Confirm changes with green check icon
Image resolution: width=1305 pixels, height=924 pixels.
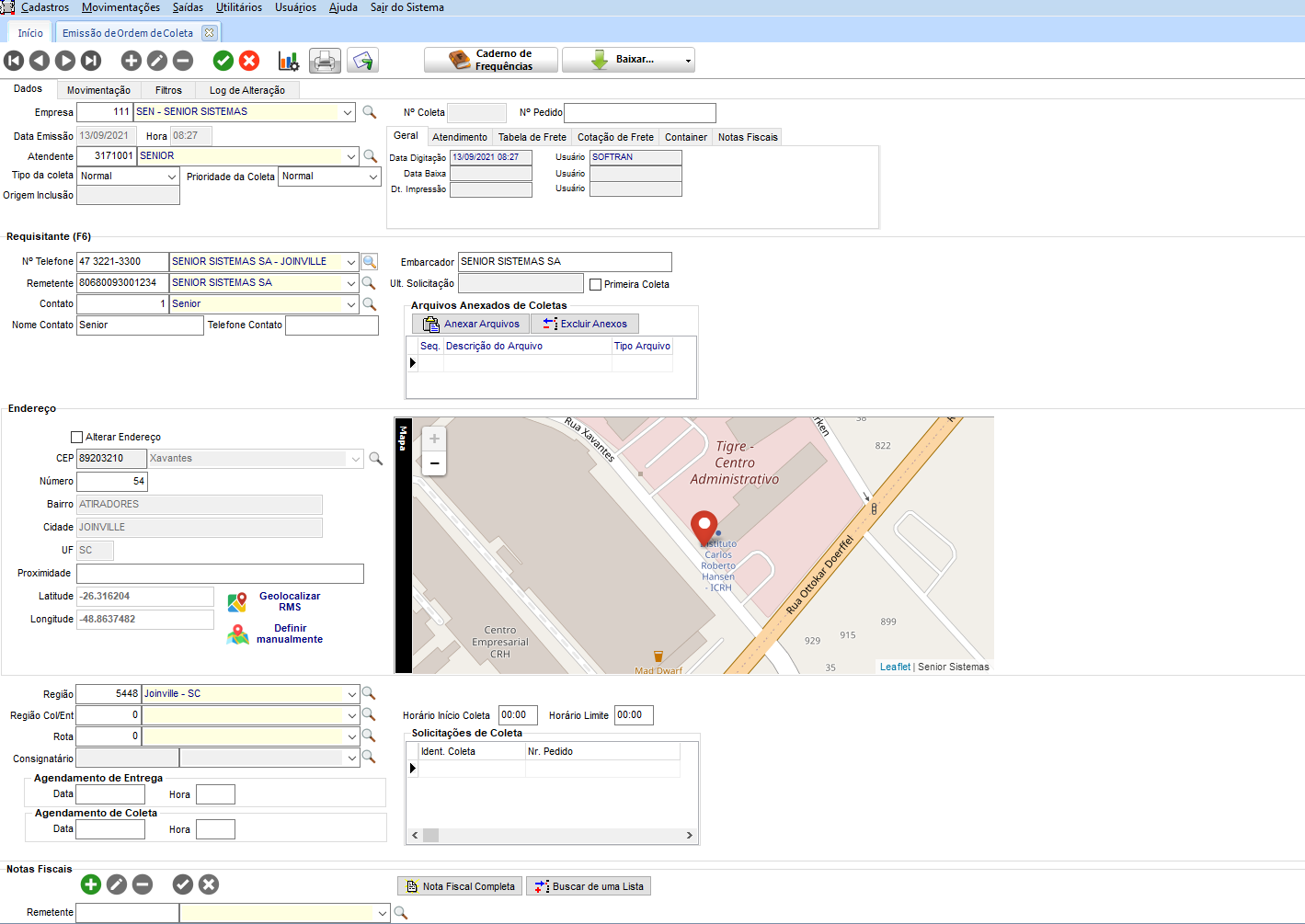tap(223, 61)
